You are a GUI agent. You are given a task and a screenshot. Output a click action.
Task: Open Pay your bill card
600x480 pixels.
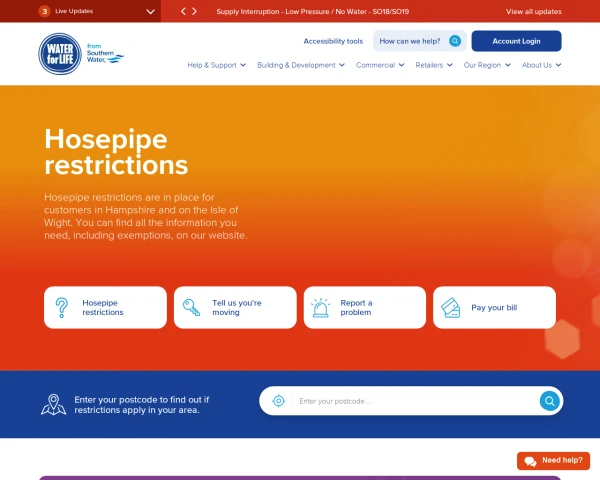(x=494, y=307)
